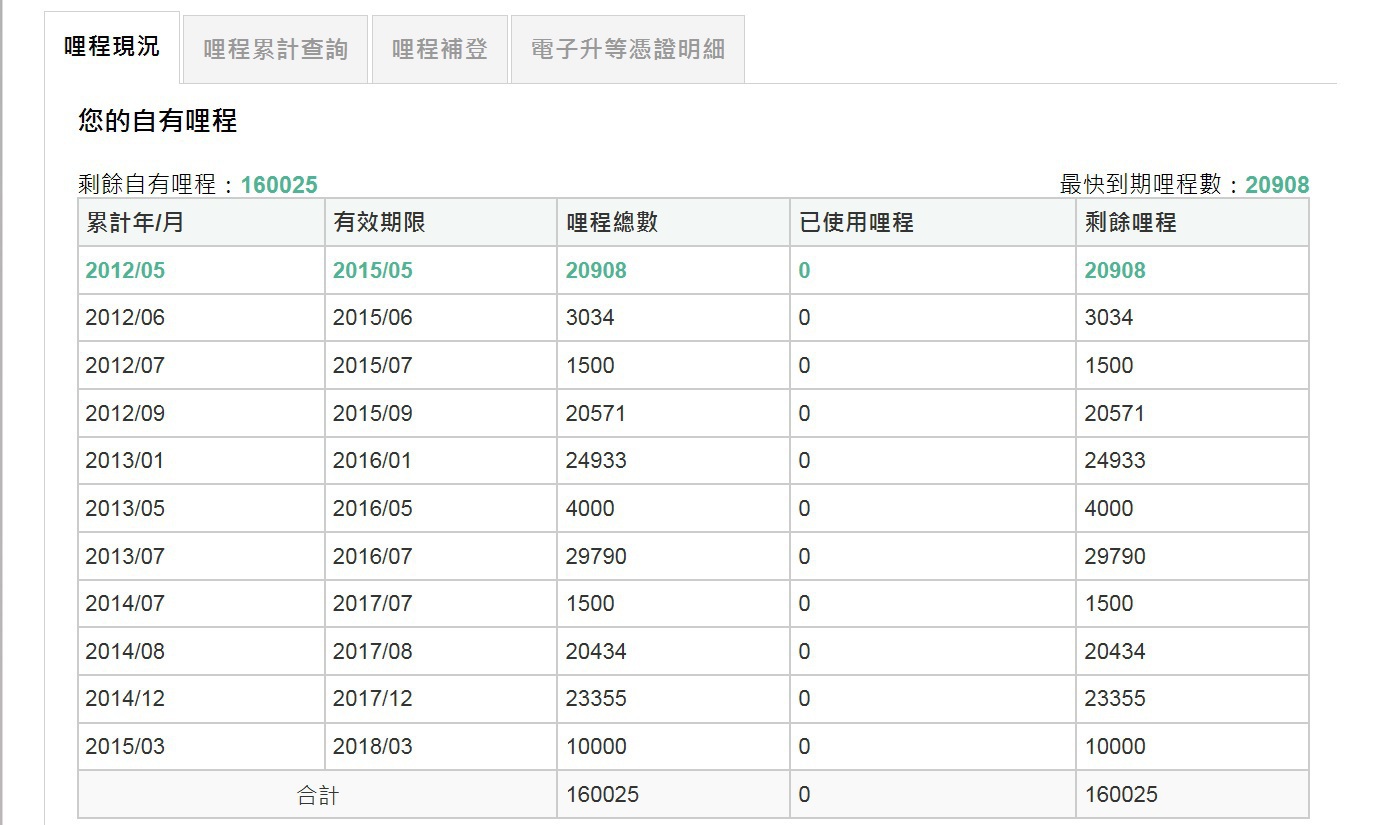Screen dimensions: 1383x825
Task: Click the 20908 value beside 最快到期哩程數
Action: pos(1276,185)
